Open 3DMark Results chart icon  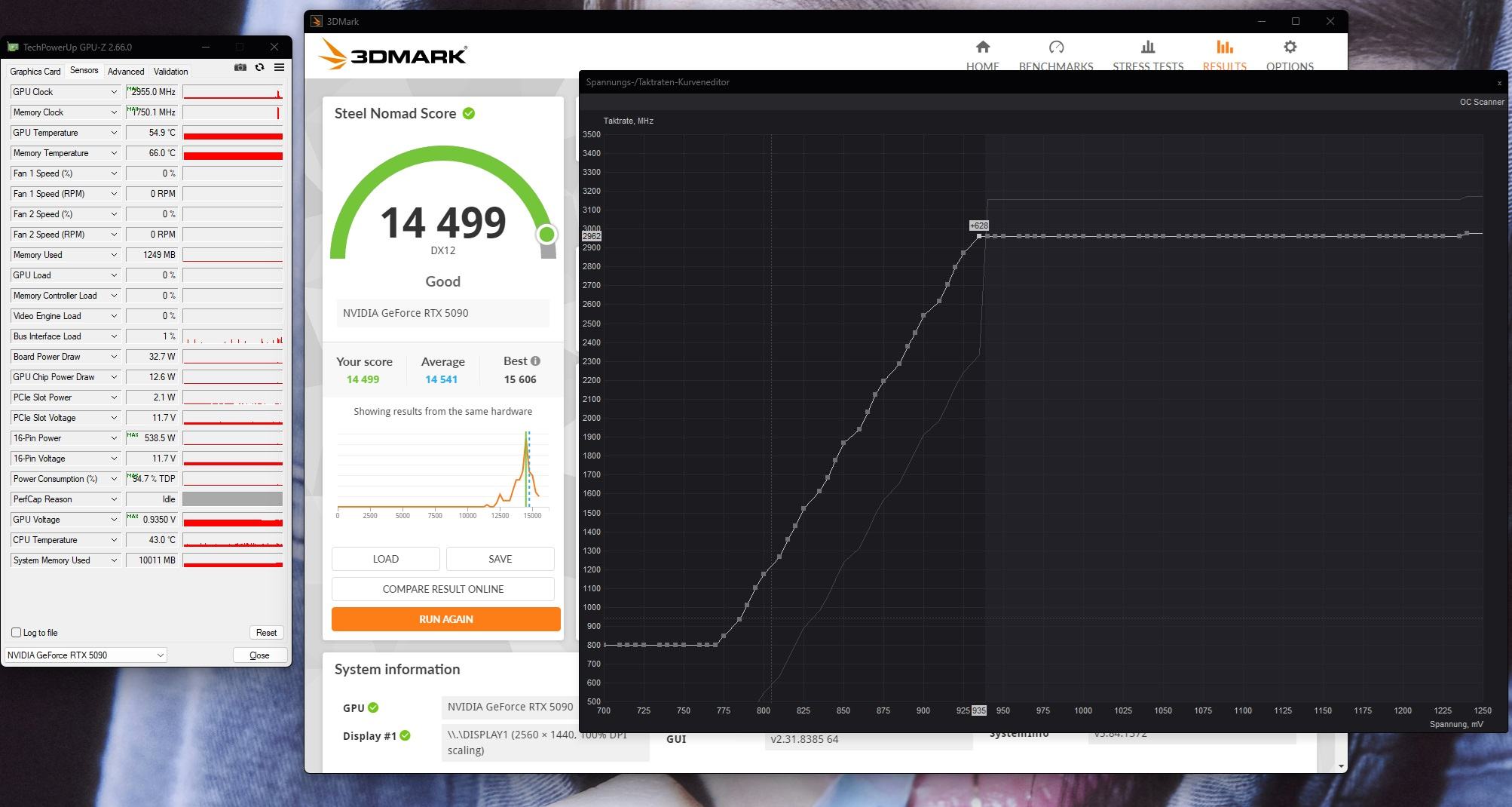1224,48
